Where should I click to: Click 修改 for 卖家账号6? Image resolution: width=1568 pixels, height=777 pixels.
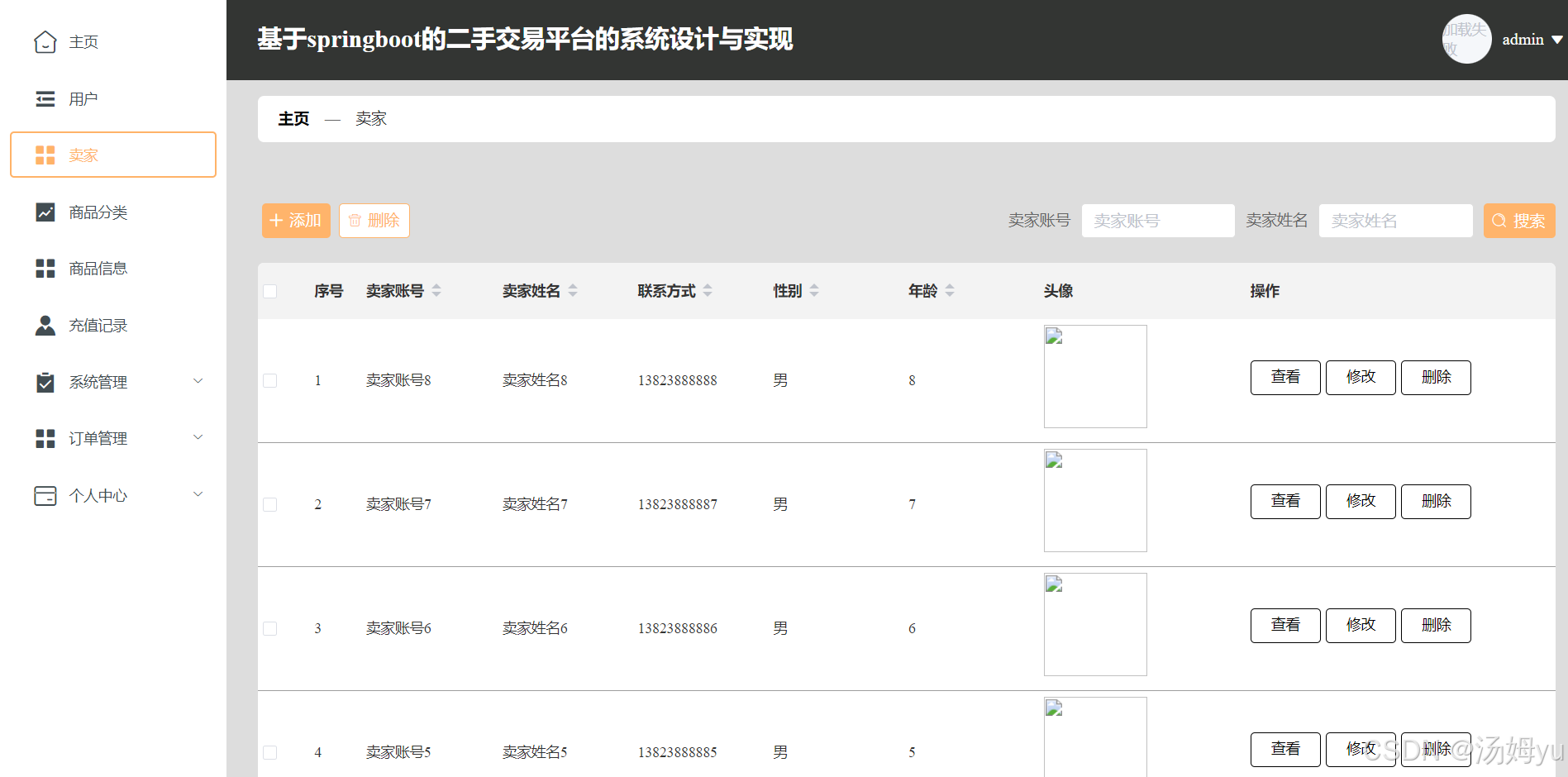[x=1361, y=626]
